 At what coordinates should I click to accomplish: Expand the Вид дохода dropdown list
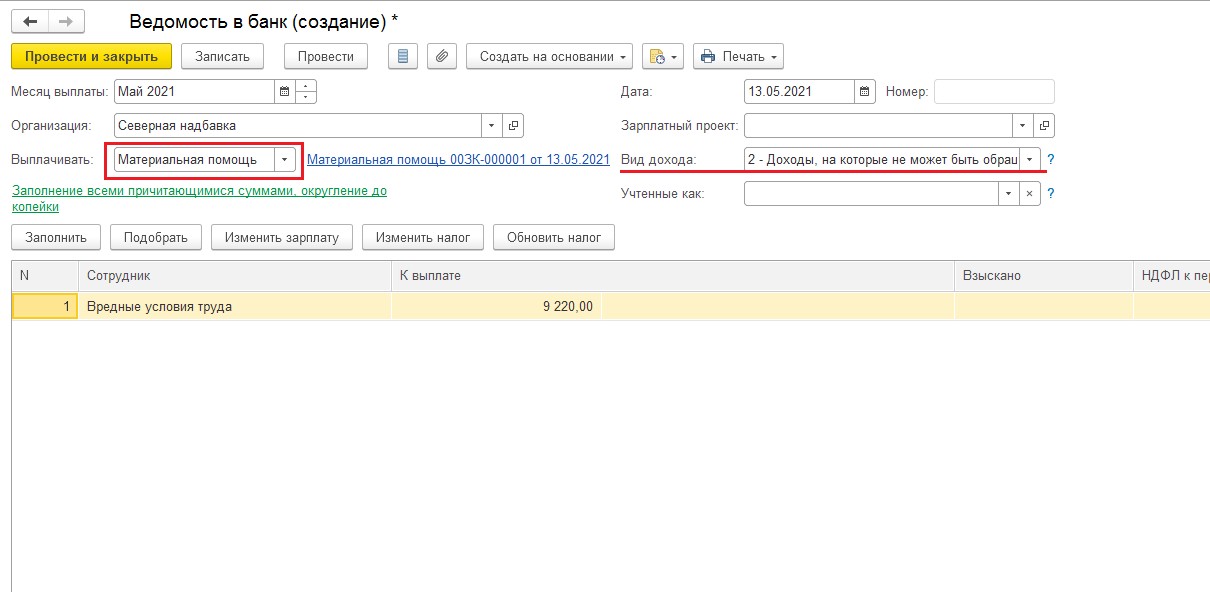point(1029,160)
